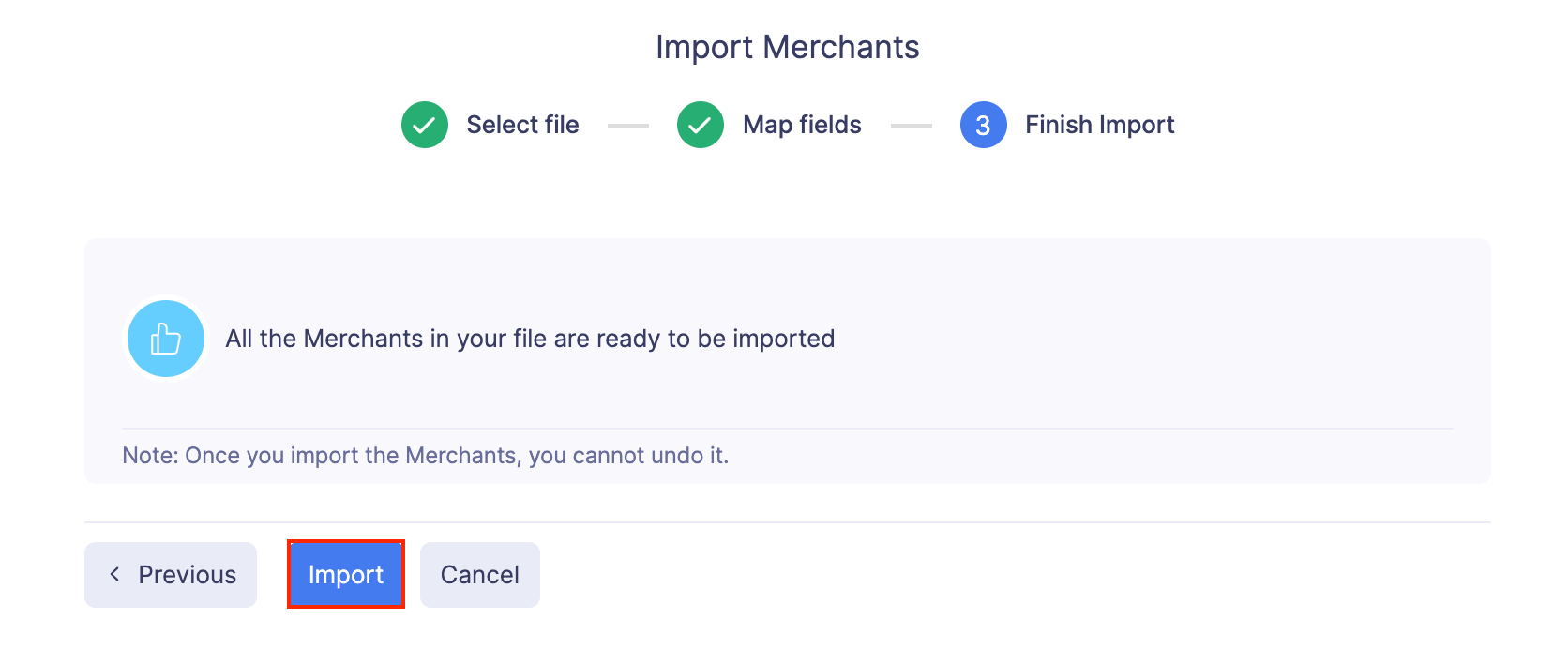
Task: Select the Finish Import label text
Action: point(1099,124)
